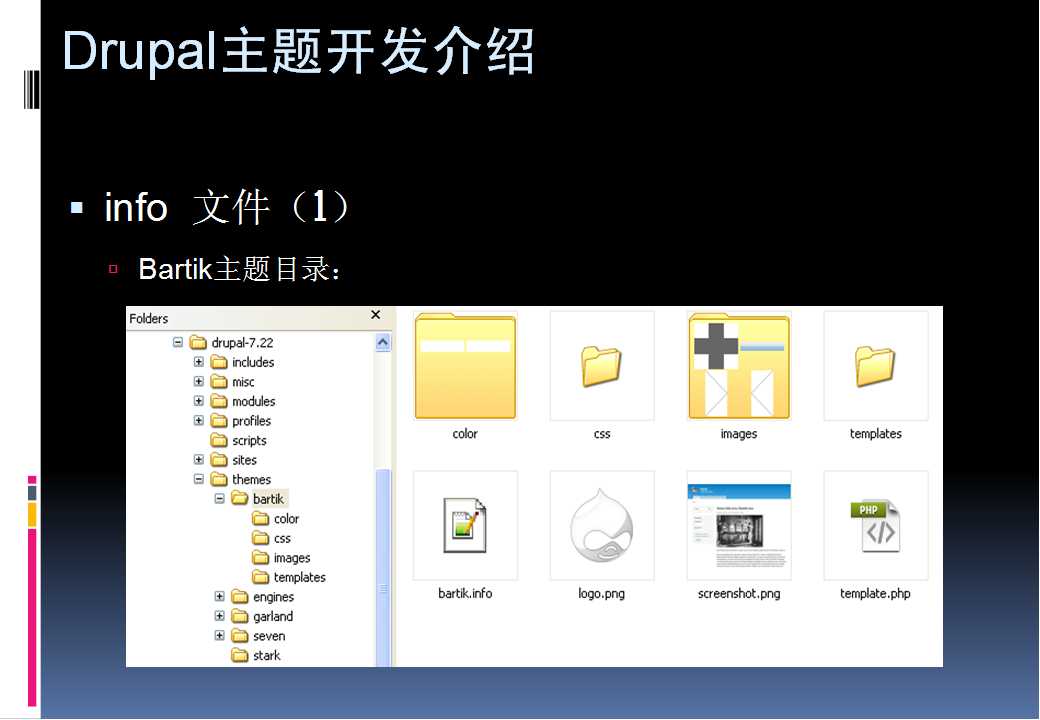Screen dimensions: 1040x720
Task: Expand the sites tree node
Action: point(198,459)
